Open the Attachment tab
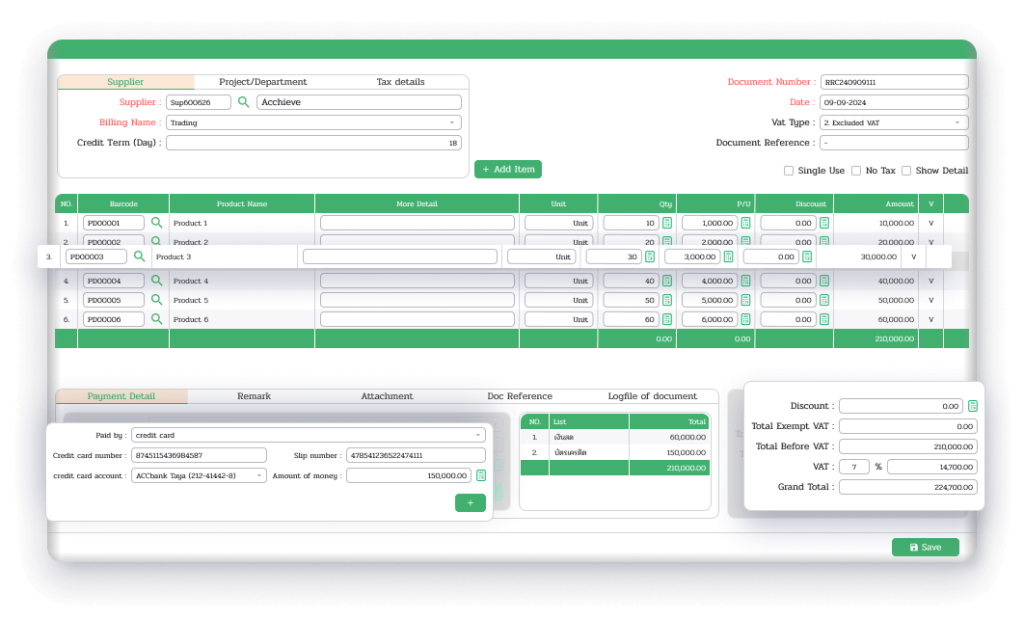Viewport: 1024px width, 620px height. click(x=387, y=397)
